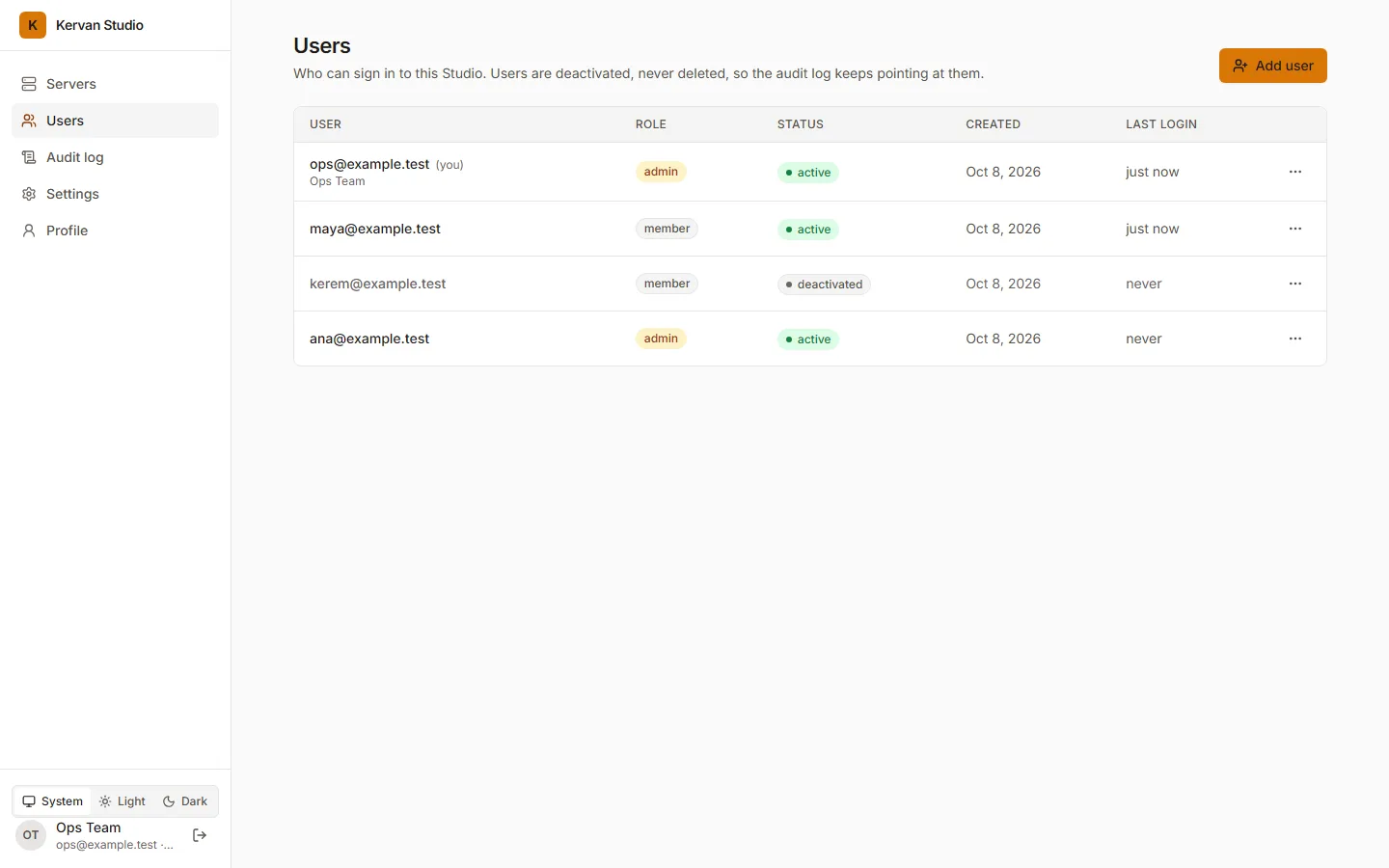
Task: Click the deactivated status badge
Action: point(824,285)
